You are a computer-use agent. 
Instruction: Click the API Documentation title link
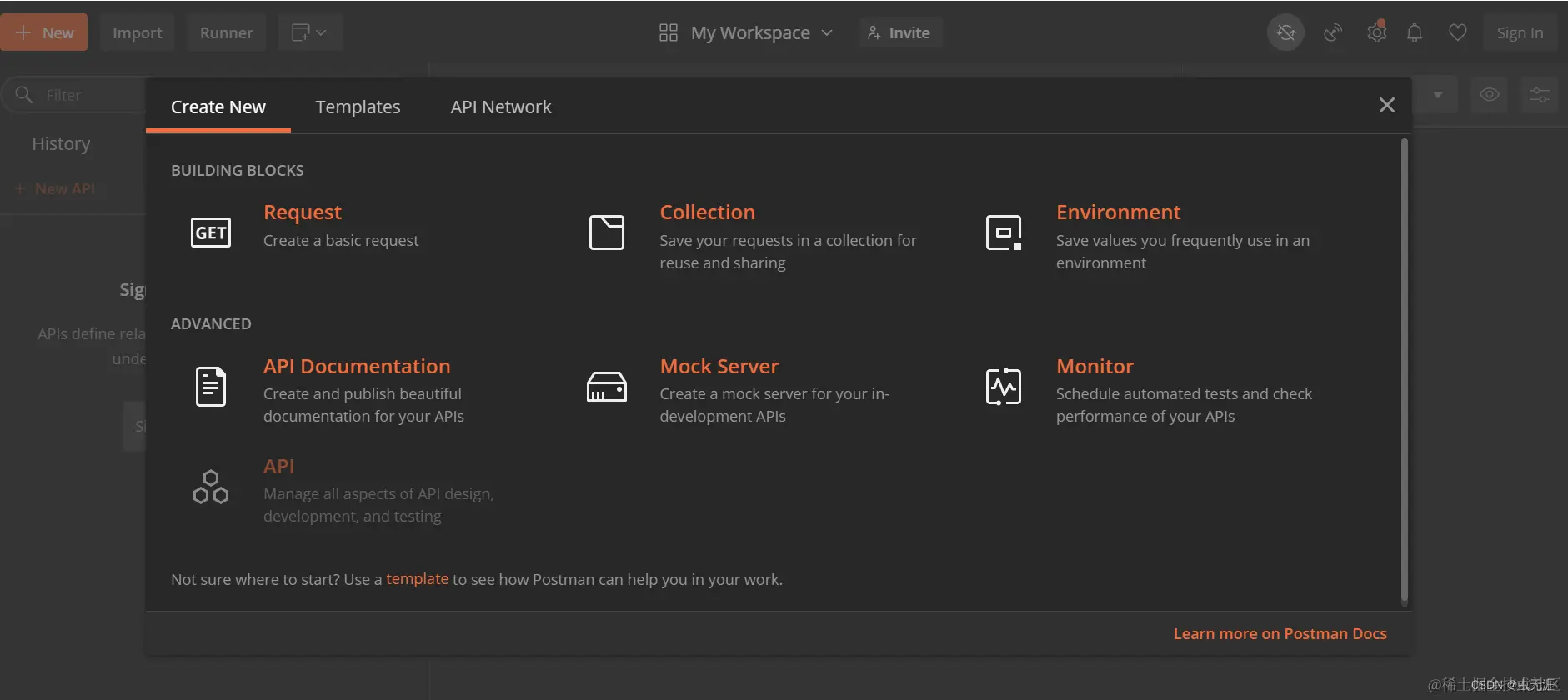[357, 367]
